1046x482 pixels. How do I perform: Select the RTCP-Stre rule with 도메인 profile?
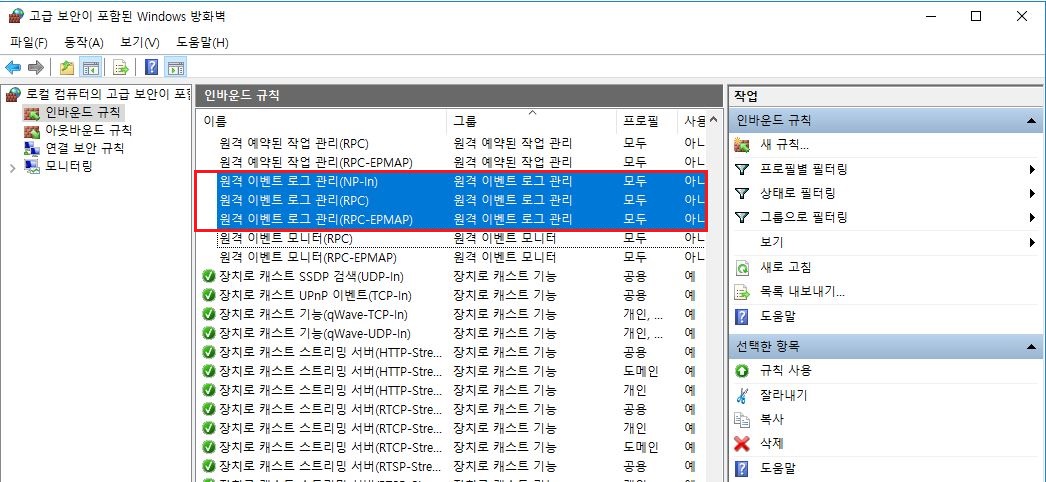pos(330,447)
